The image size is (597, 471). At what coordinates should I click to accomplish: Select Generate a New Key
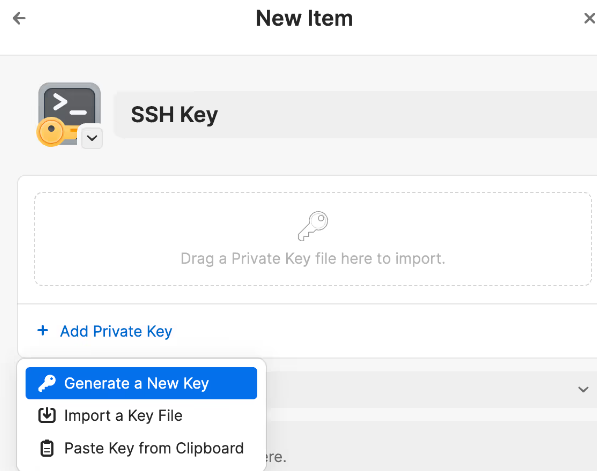141,383
